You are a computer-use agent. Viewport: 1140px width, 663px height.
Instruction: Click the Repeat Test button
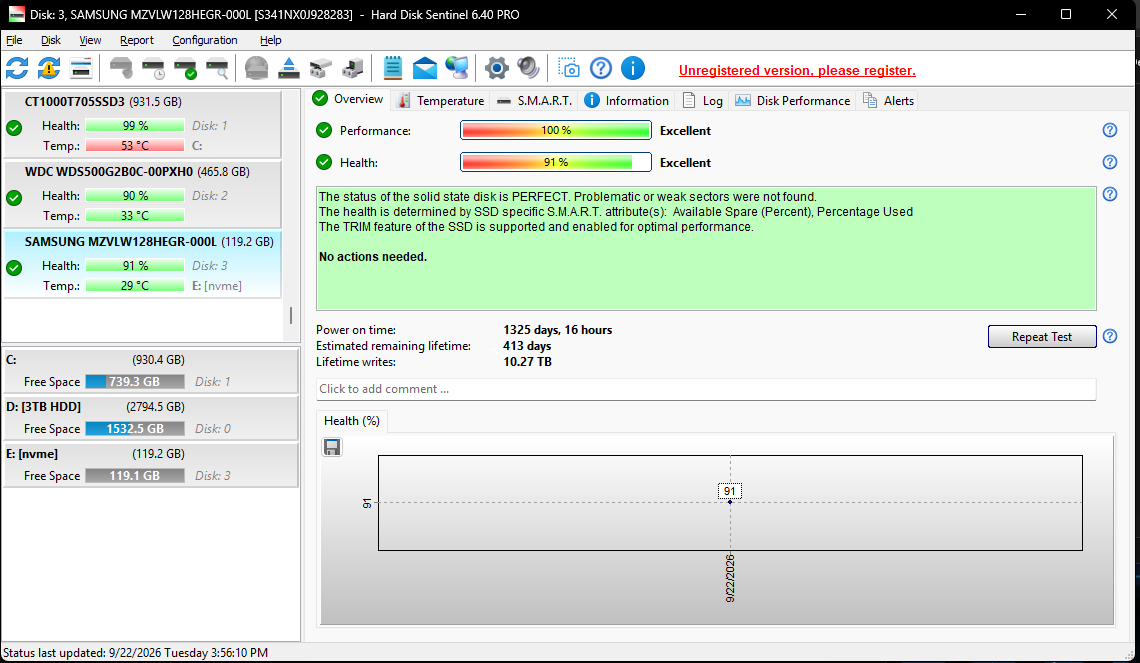click(1042, 337)
